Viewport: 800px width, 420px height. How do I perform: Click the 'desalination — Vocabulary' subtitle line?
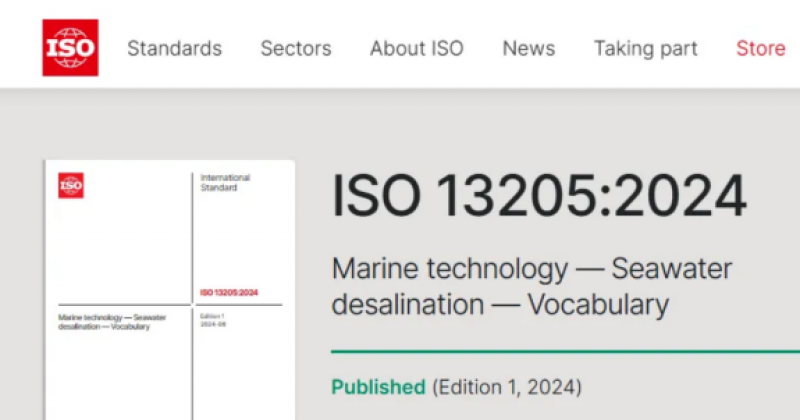click(x=499, y=304)
